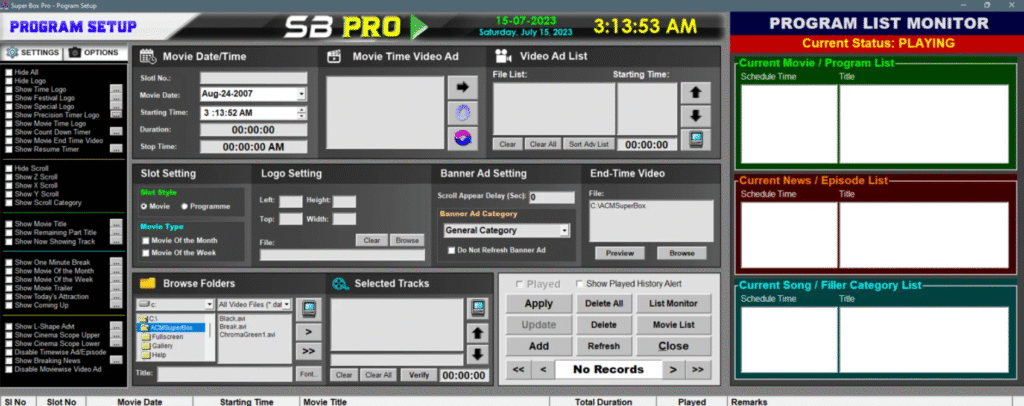Click Sort Adv List button

[x=588, y=144]
